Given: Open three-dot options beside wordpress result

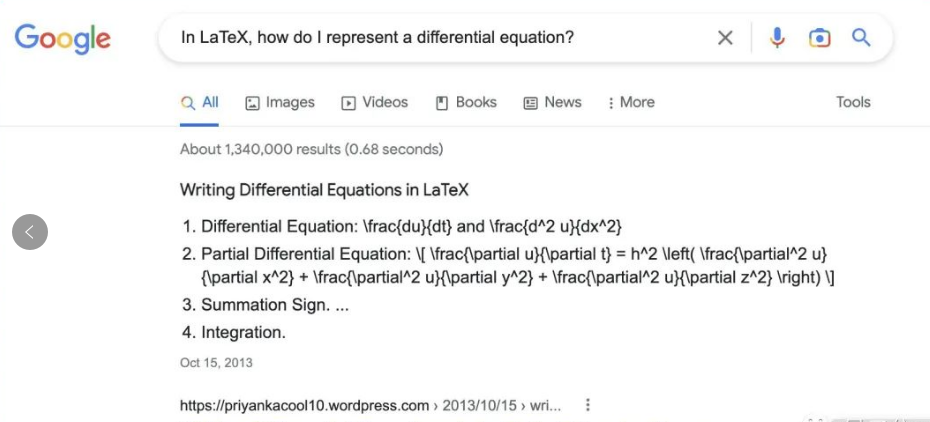Looking at the screenshot, I should click(x=587, y=405).
